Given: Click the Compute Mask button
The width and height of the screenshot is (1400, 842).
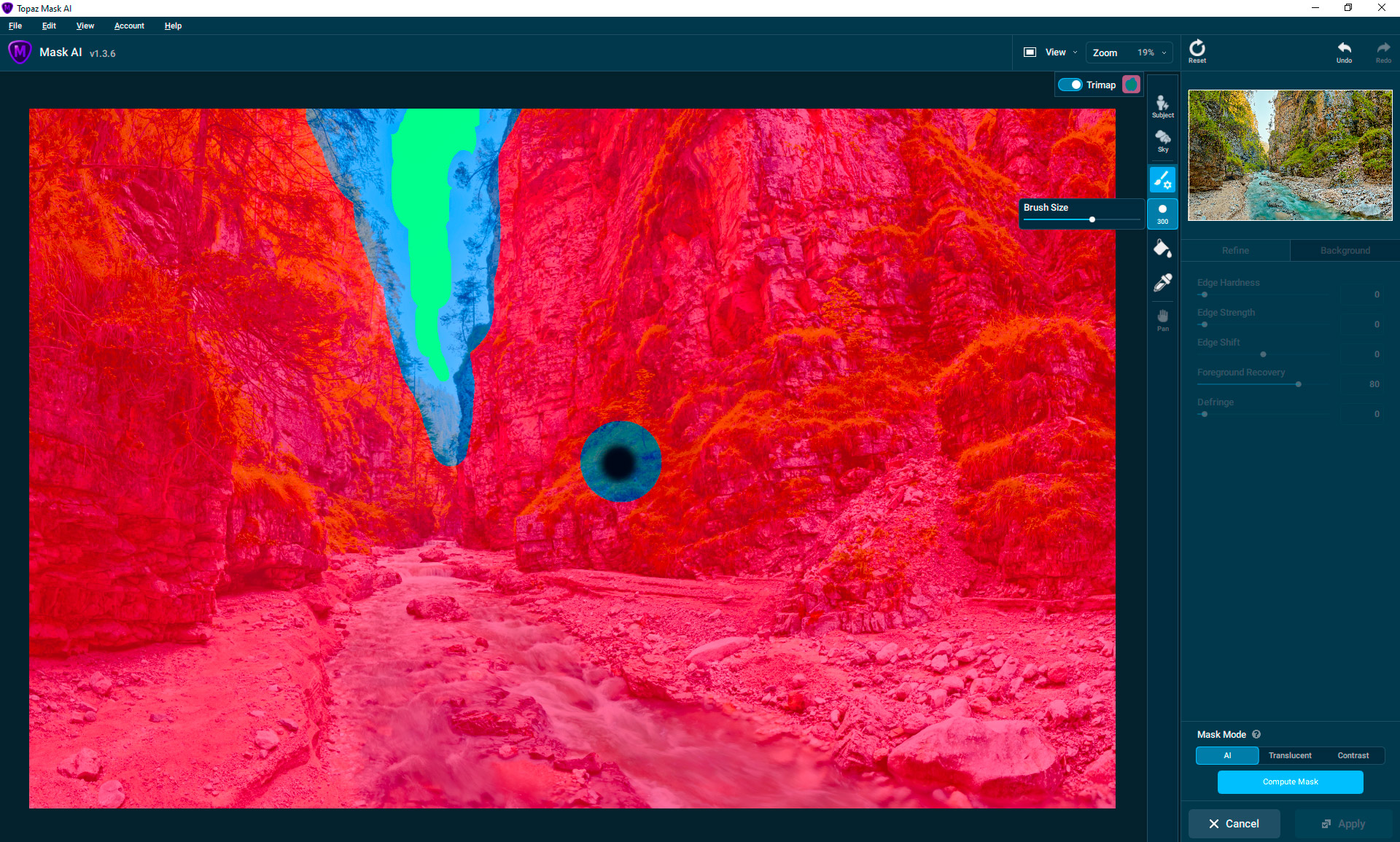Looking at the screenshot, I should coord(1290,781).
